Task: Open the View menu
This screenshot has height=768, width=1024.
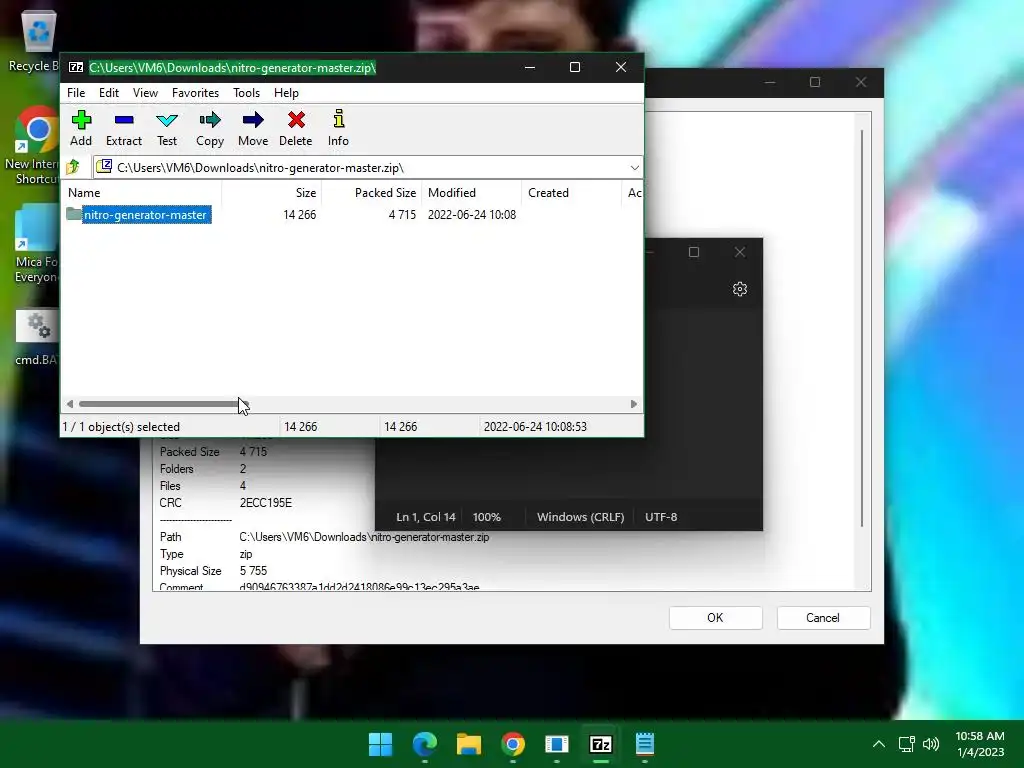Action: pyautogui.click(x=145, y=93)
